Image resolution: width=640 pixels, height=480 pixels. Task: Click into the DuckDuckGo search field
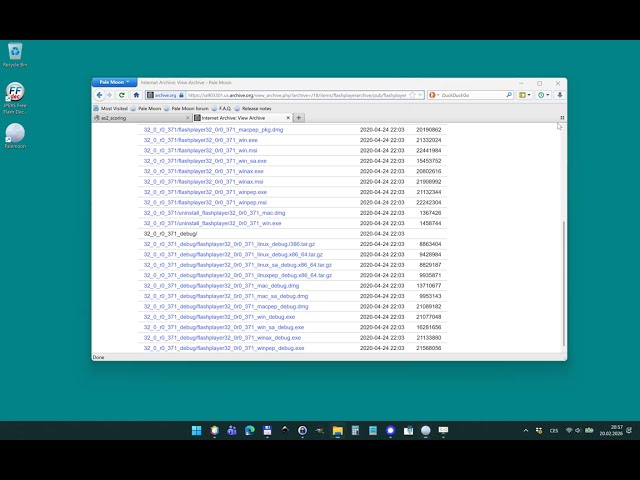(x=473, y=95)
